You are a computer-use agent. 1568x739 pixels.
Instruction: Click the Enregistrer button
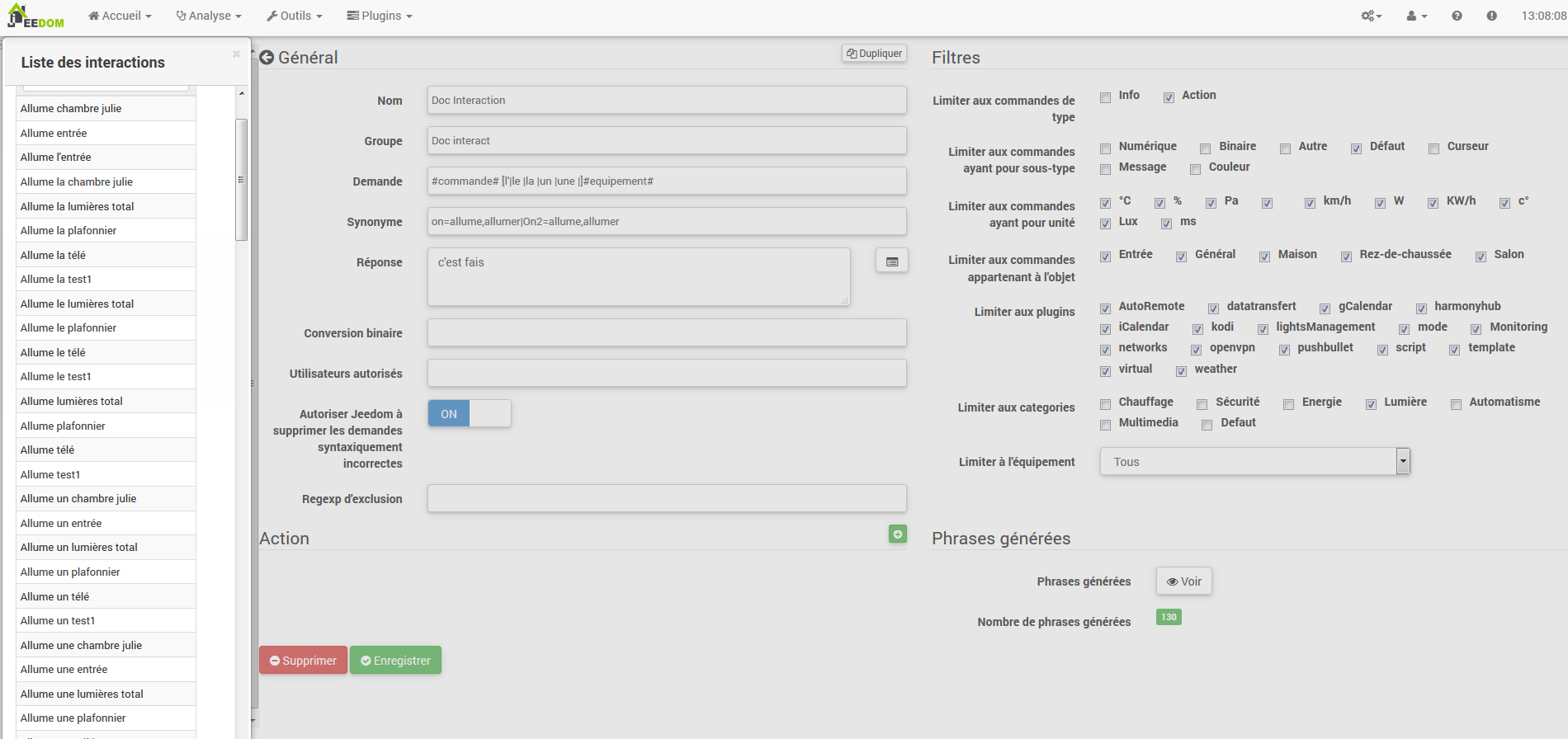click(395, 661)
